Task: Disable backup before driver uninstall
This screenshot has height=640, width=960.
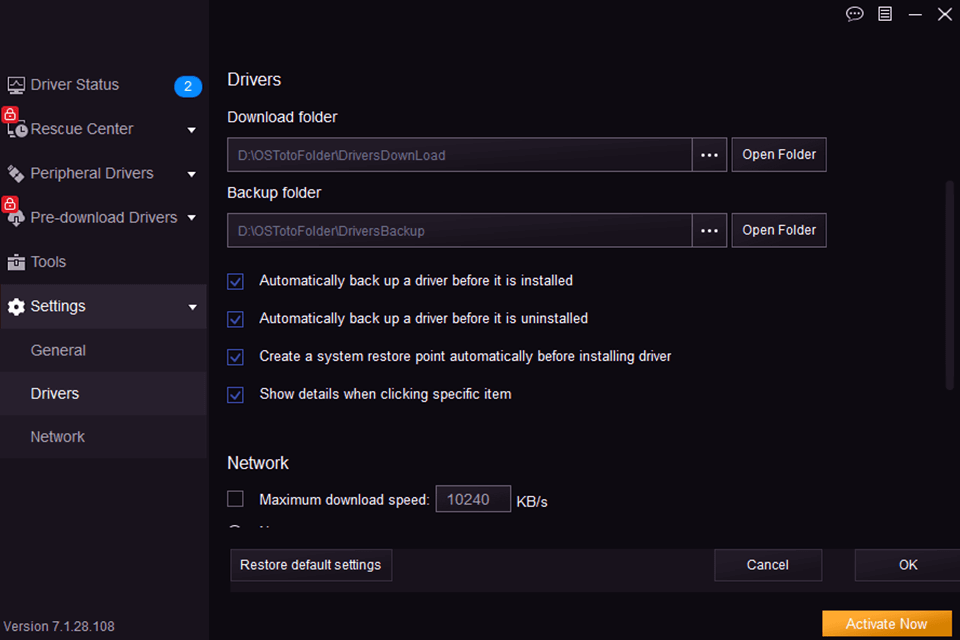Action: (x=235, y=319)
